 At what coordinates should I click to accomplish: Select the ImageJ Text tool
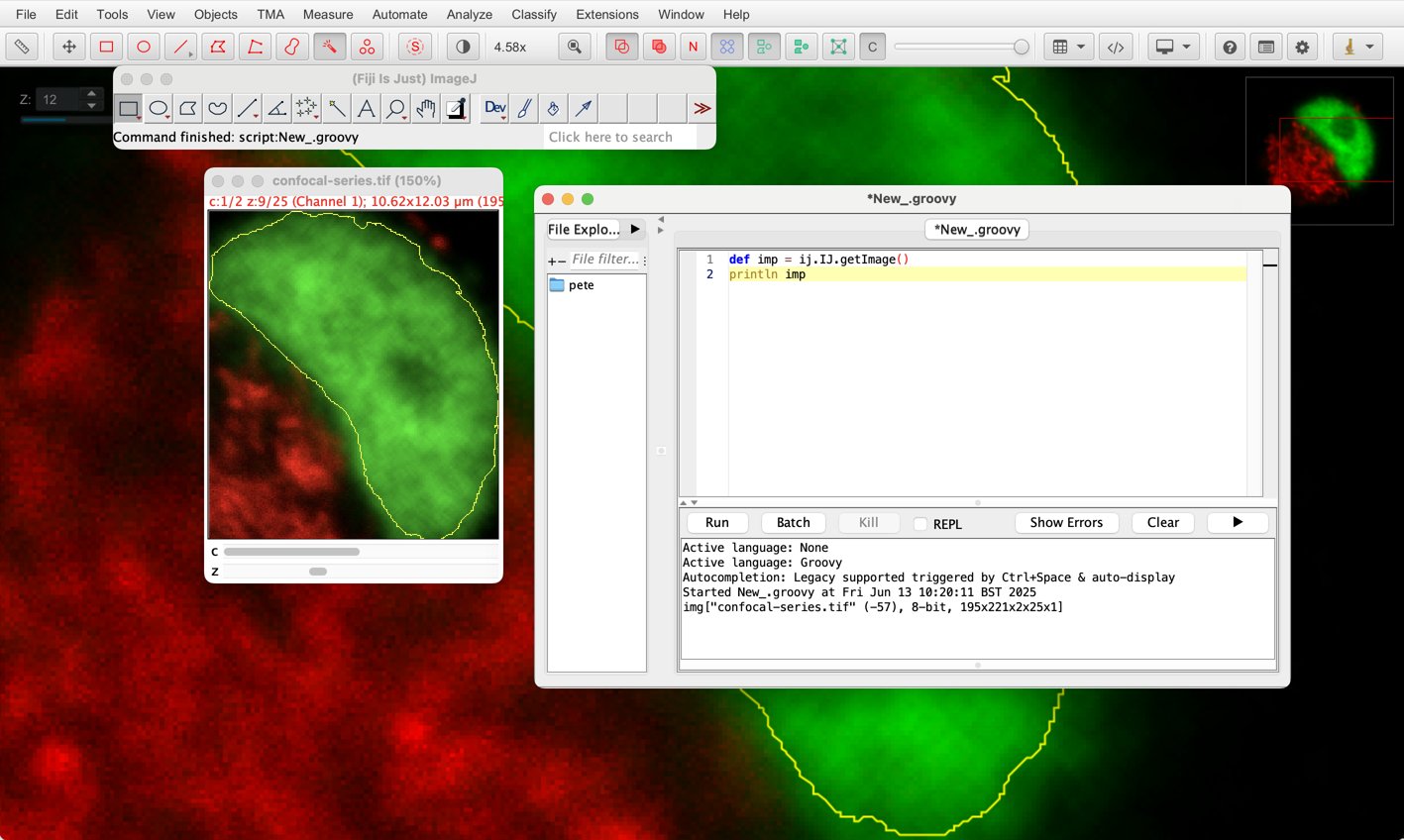point(367,108)
